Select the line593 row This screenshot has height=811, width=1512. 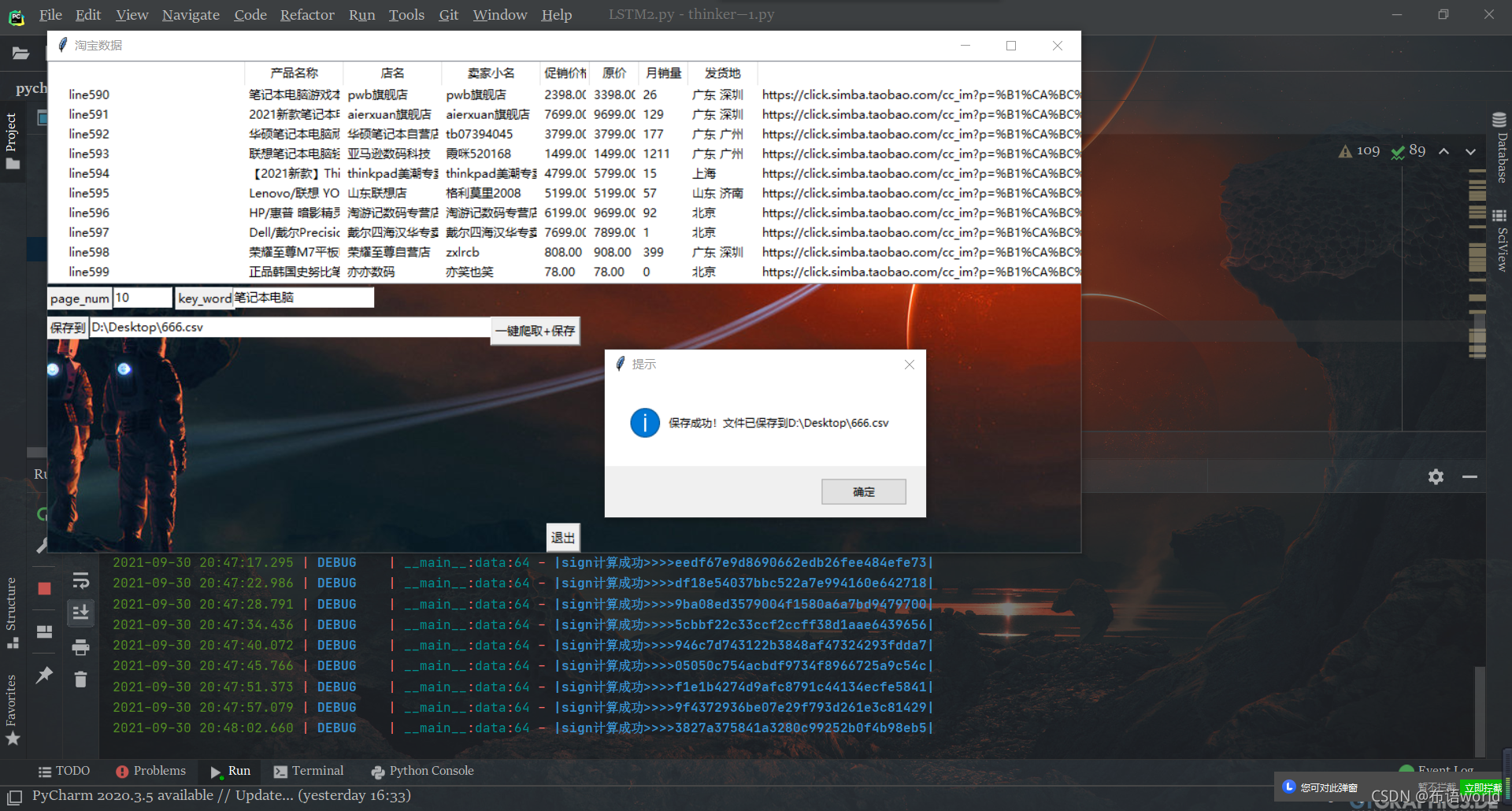564,154
